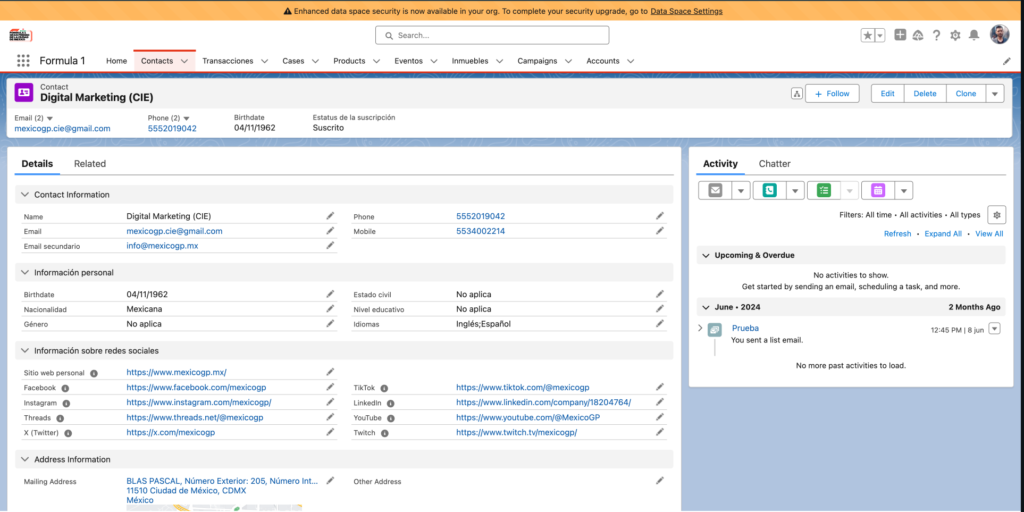Open the App Launcher grid icon
Viewport: 1024px width, 512px height.
(x=23, y=60)
